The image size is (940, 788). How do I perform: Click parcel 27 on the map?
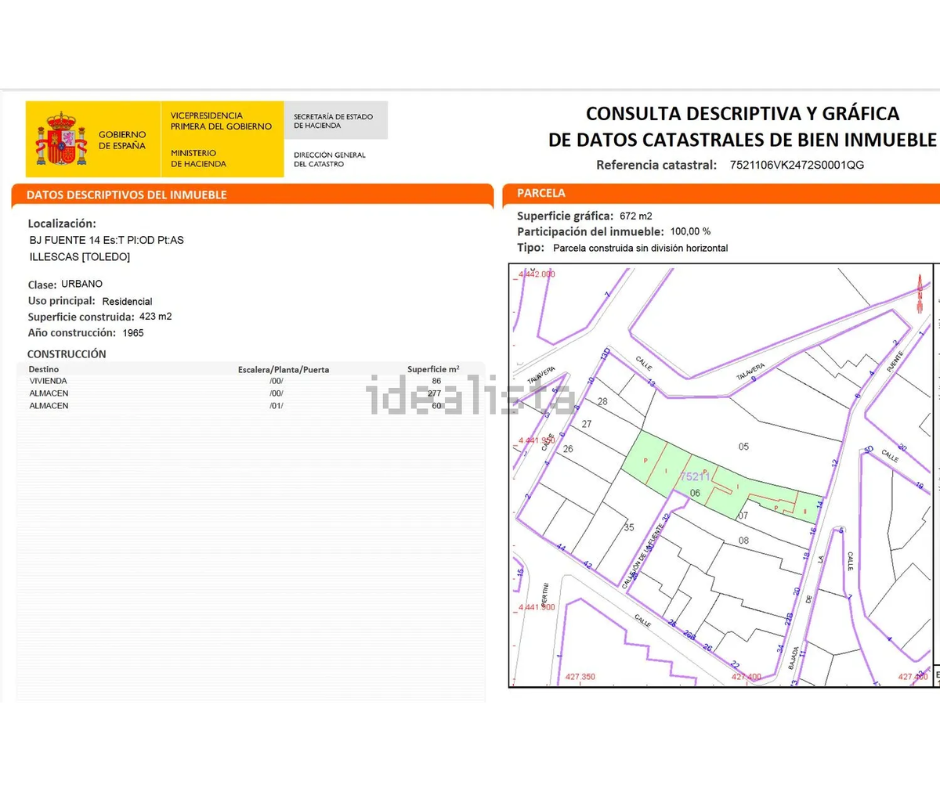587,424
